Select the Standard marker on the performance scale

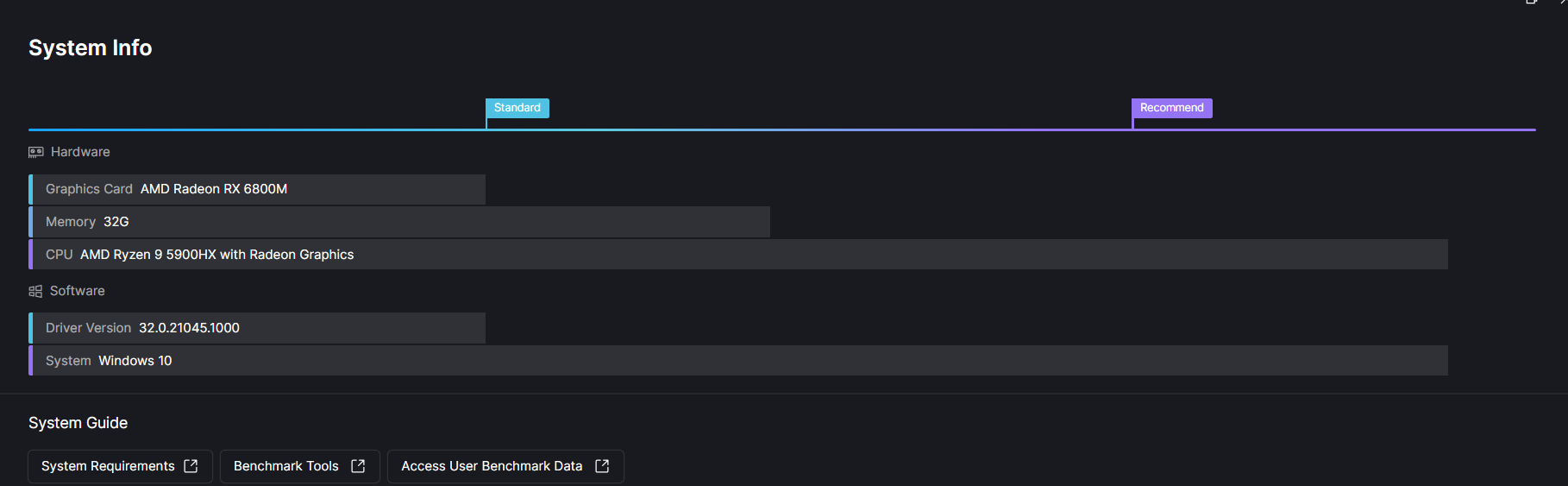pos(517,108)
